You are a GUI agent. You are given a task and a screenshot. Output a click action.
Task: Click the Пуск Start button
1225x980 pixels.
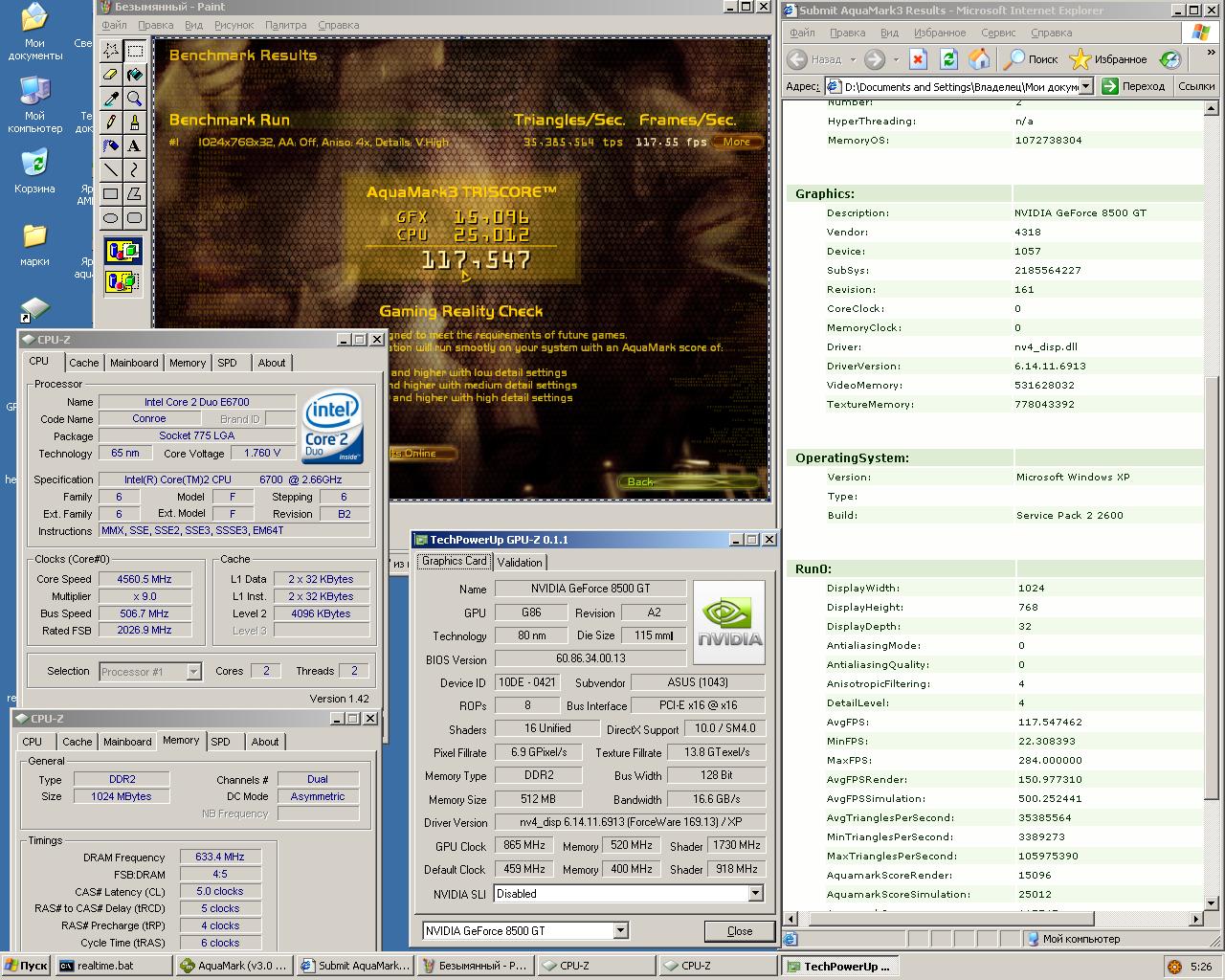26,966
